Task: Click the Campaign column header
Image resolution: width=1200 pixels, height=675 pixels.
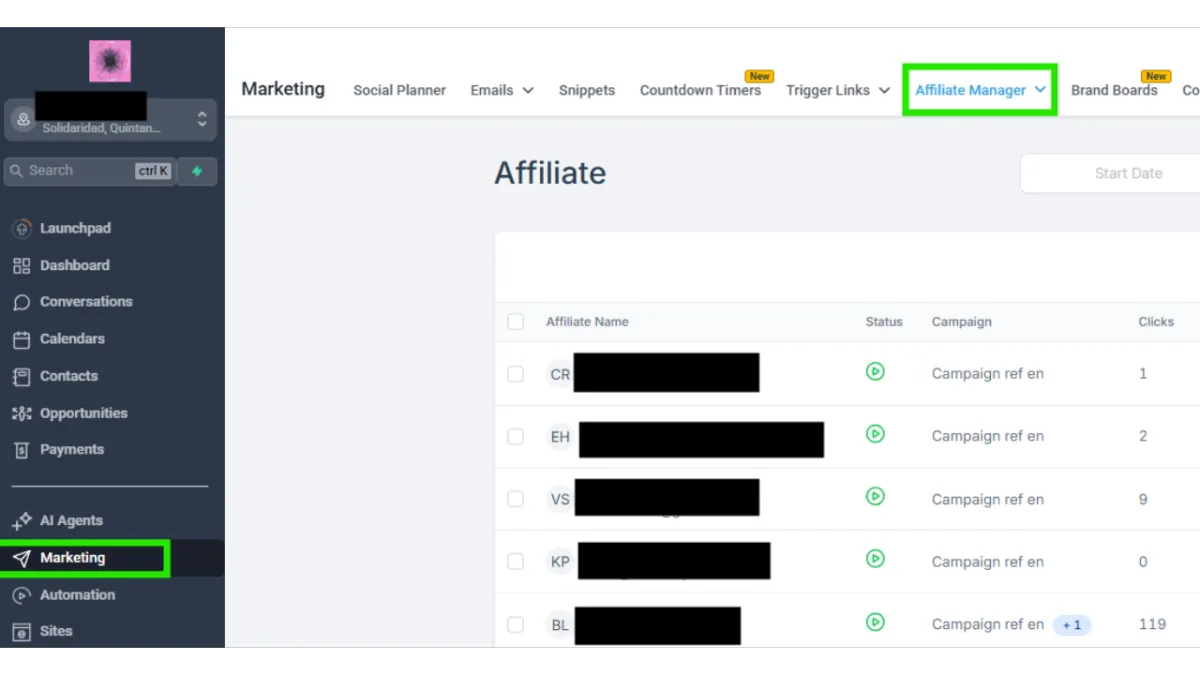Action: point(962,322)
